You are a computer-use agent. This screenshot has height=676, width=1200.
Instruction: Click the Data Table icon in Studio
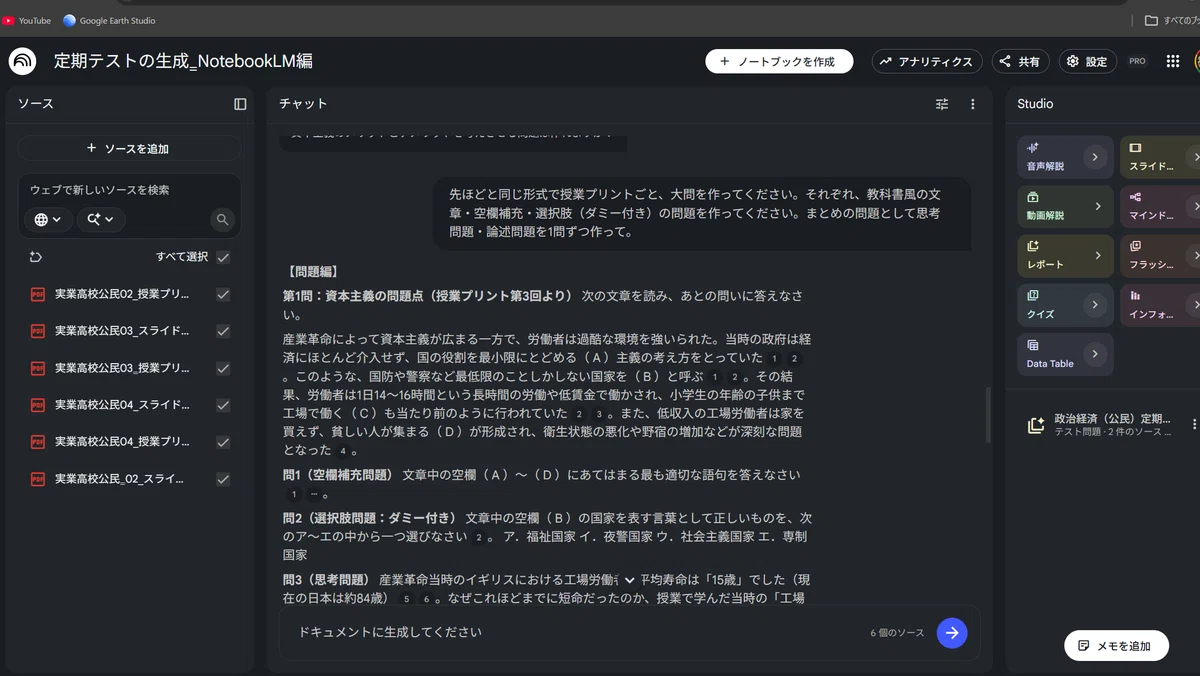pos(1033,345)
